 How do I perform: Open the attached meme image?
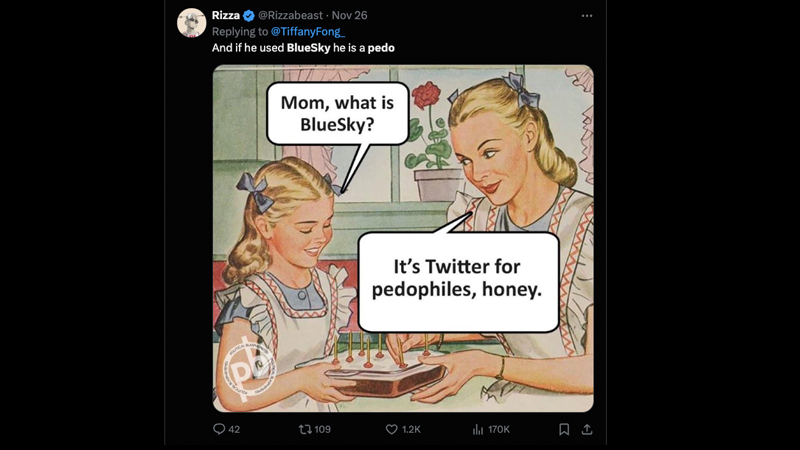pos(403,238)
